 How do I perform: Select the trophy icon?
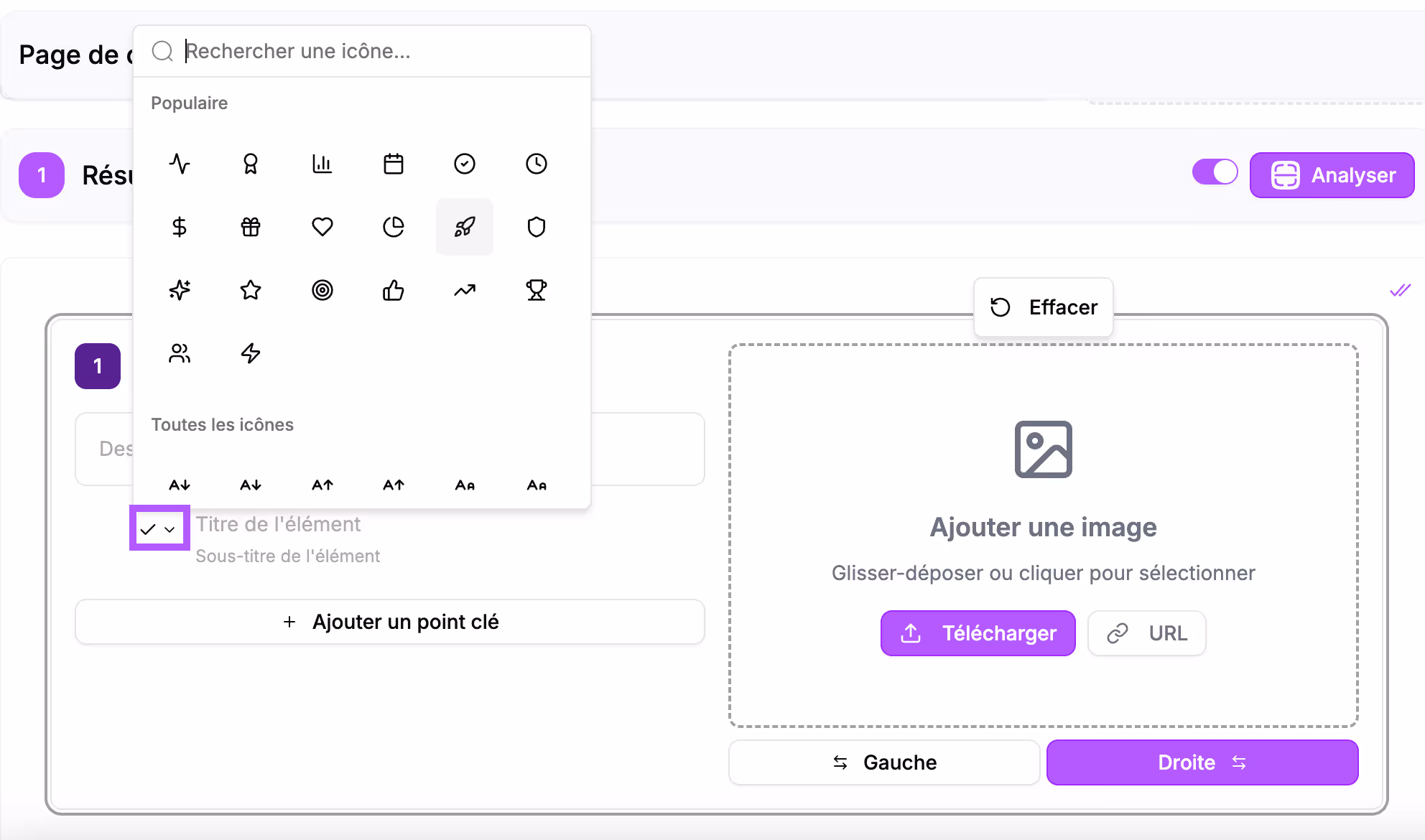click(x=536, y=290)
